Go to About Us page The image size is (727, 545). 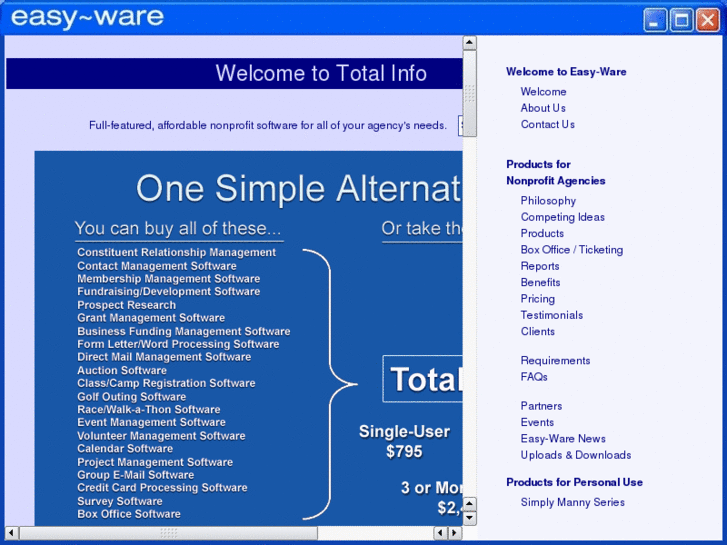point(543,108)
